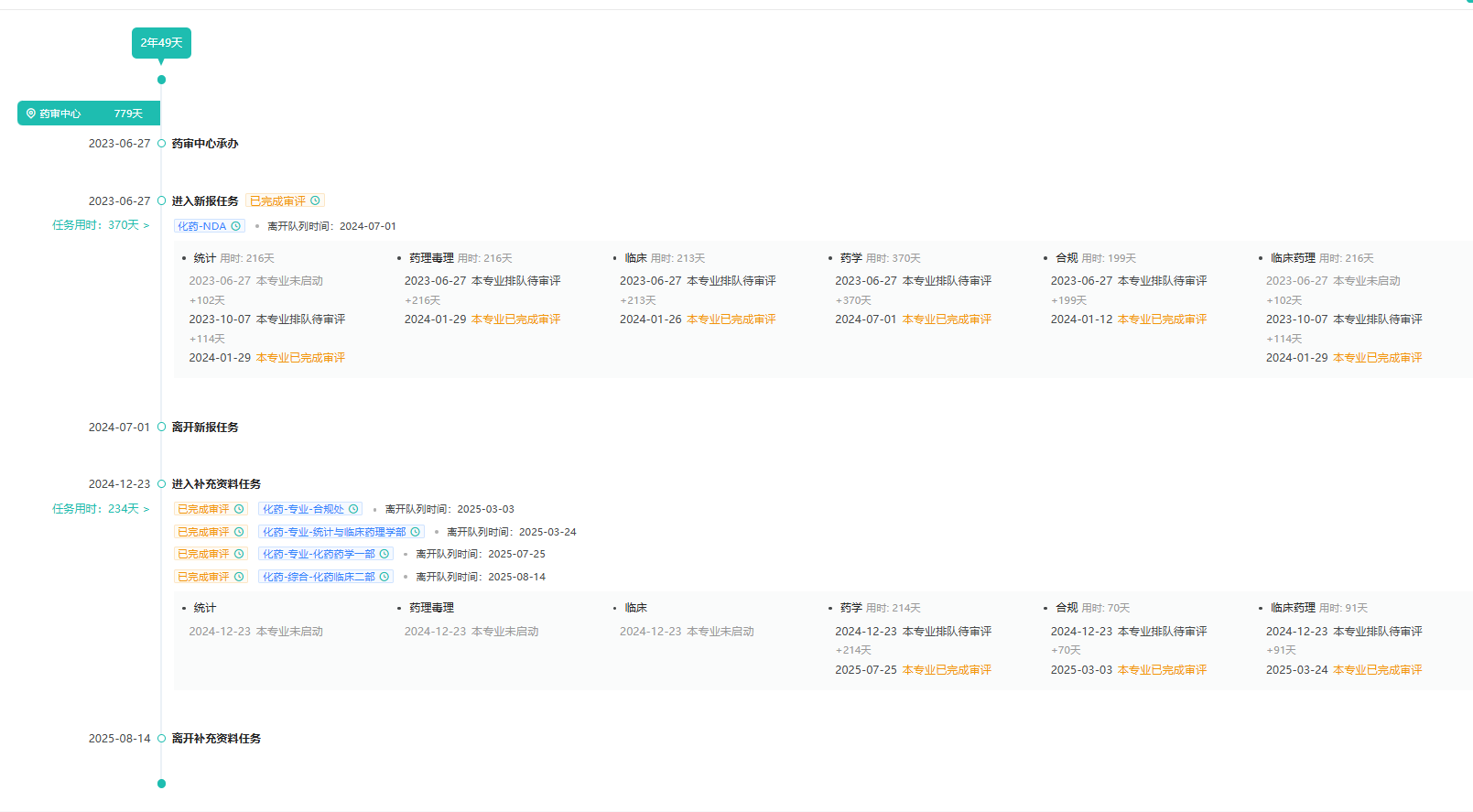Click clock icon in 已完成审评 tag beside 化药-综合-化药临床二部

[239, 577]
